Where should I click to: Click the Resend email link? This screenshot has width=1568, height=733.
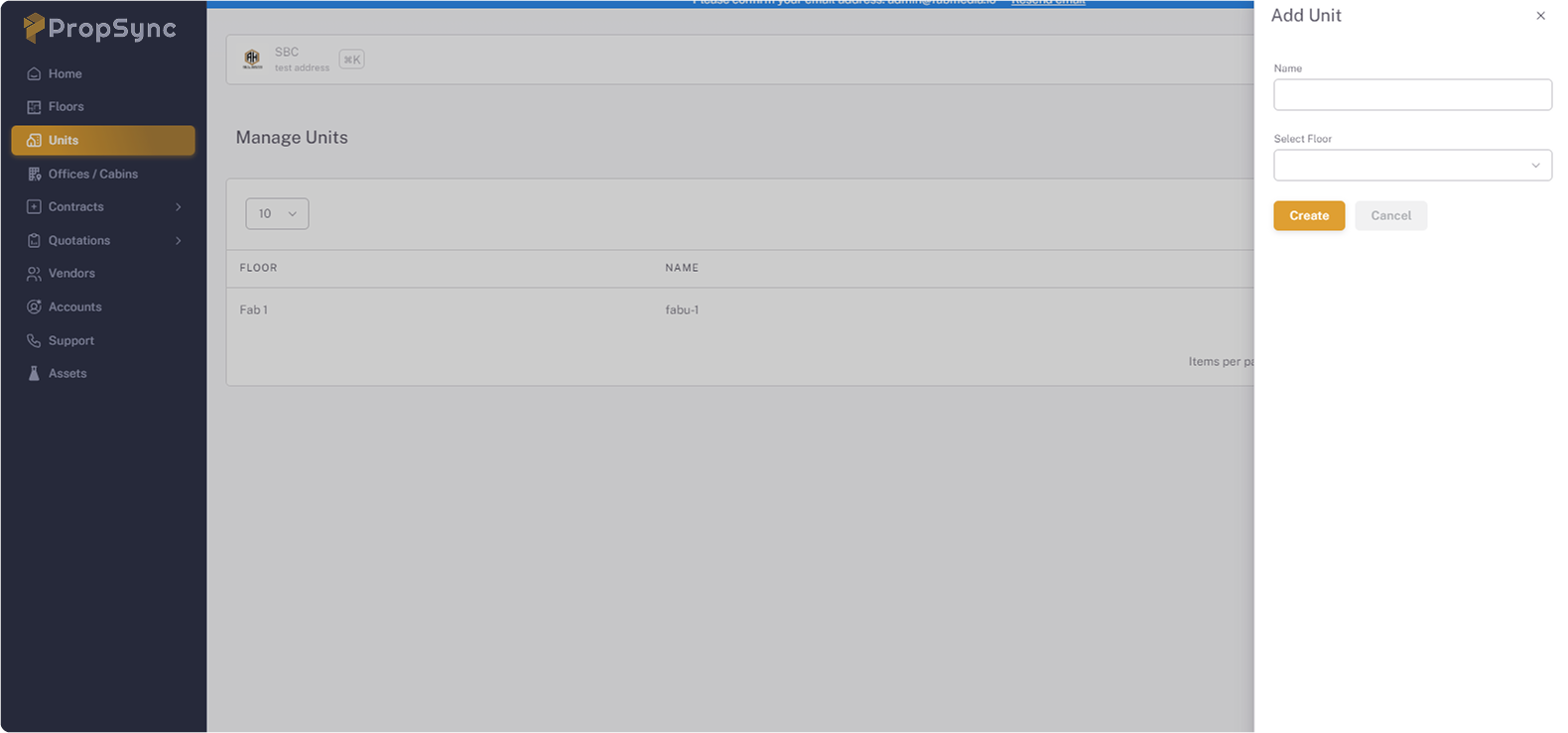(x=1048, y=3)
